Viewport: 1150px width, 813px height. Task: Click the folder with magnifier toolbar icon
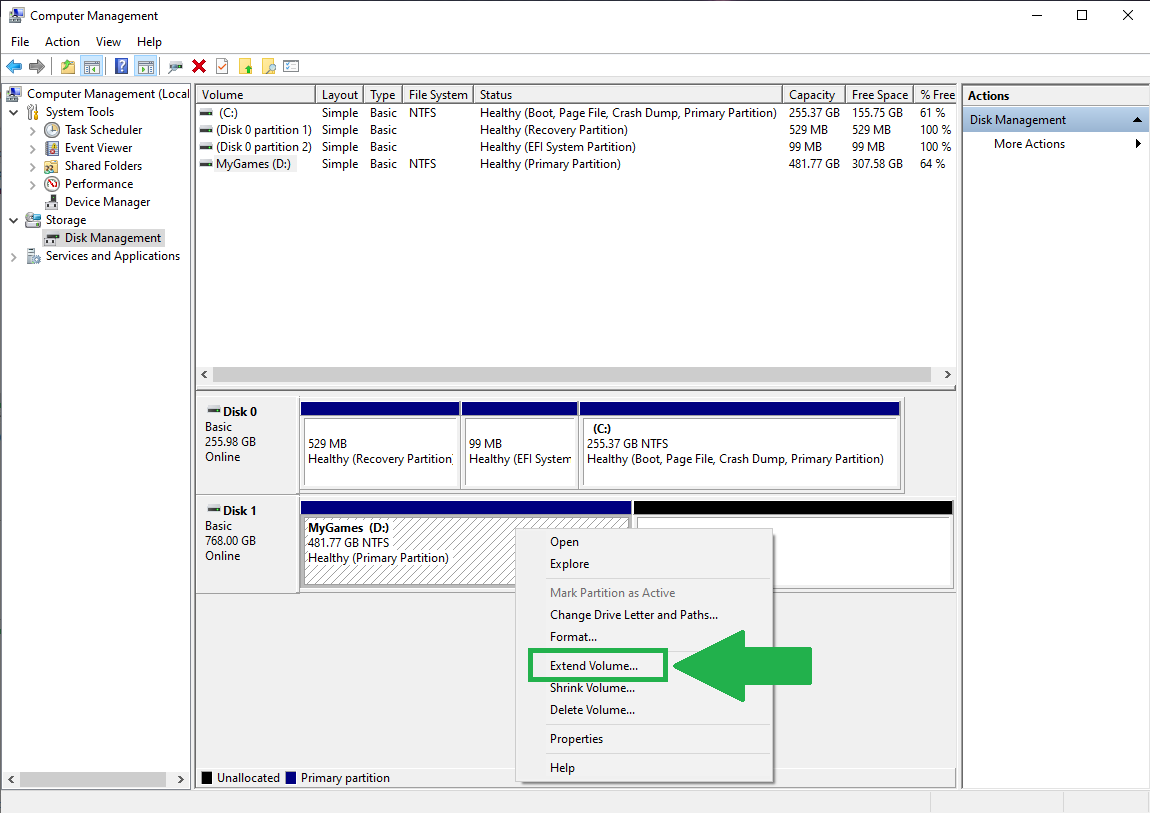[x=269, y=67]
